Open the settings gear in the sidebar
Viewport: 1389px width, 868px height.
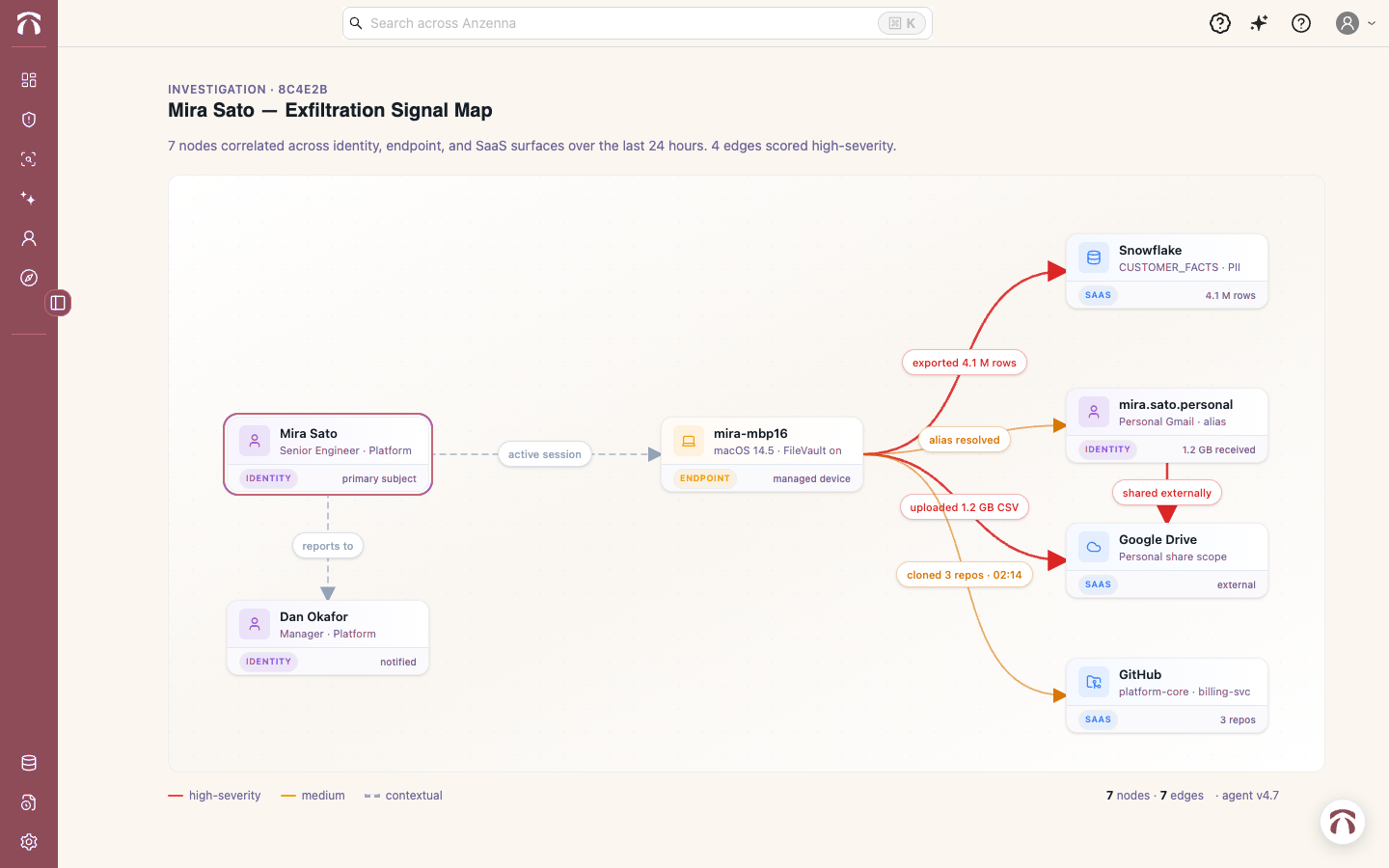pos(29,842)
